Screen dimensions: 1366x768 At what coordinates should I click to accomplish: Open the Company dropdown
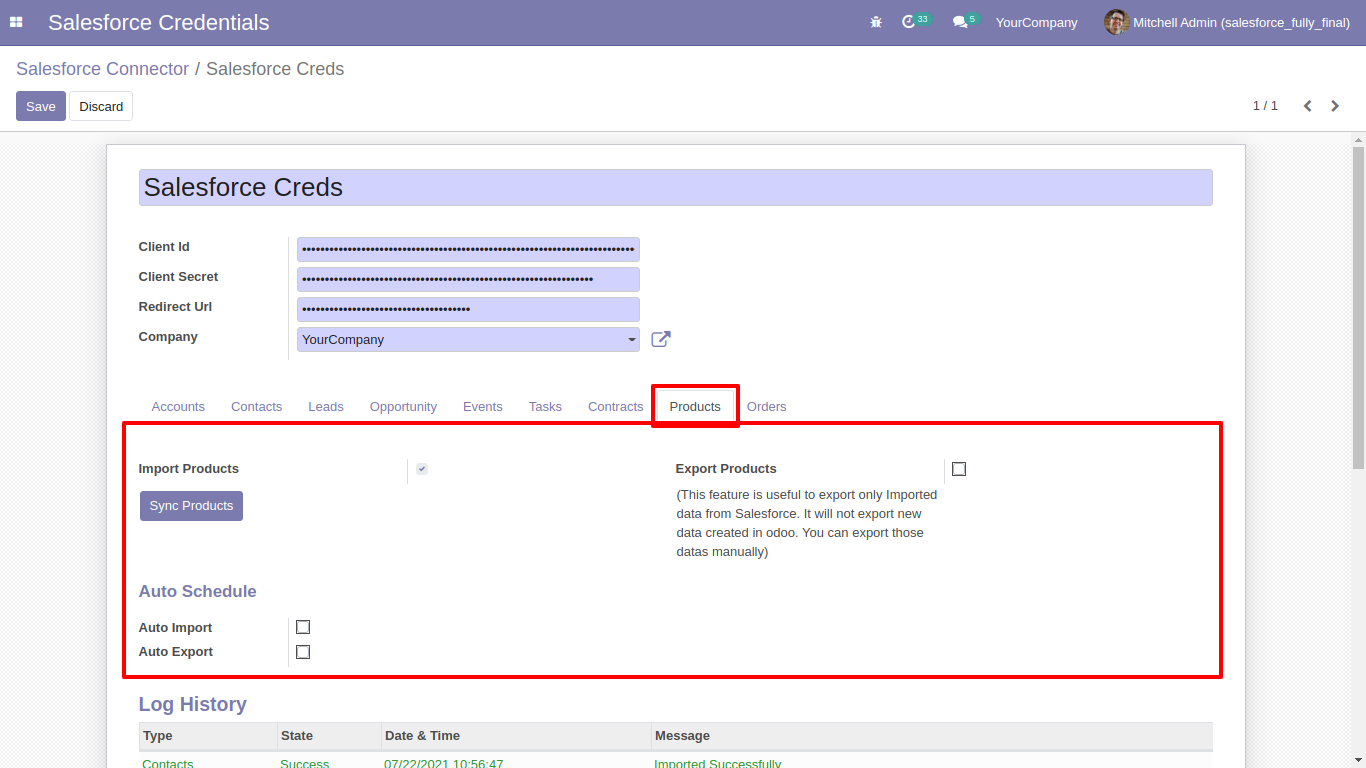click(x=468, y=340)
